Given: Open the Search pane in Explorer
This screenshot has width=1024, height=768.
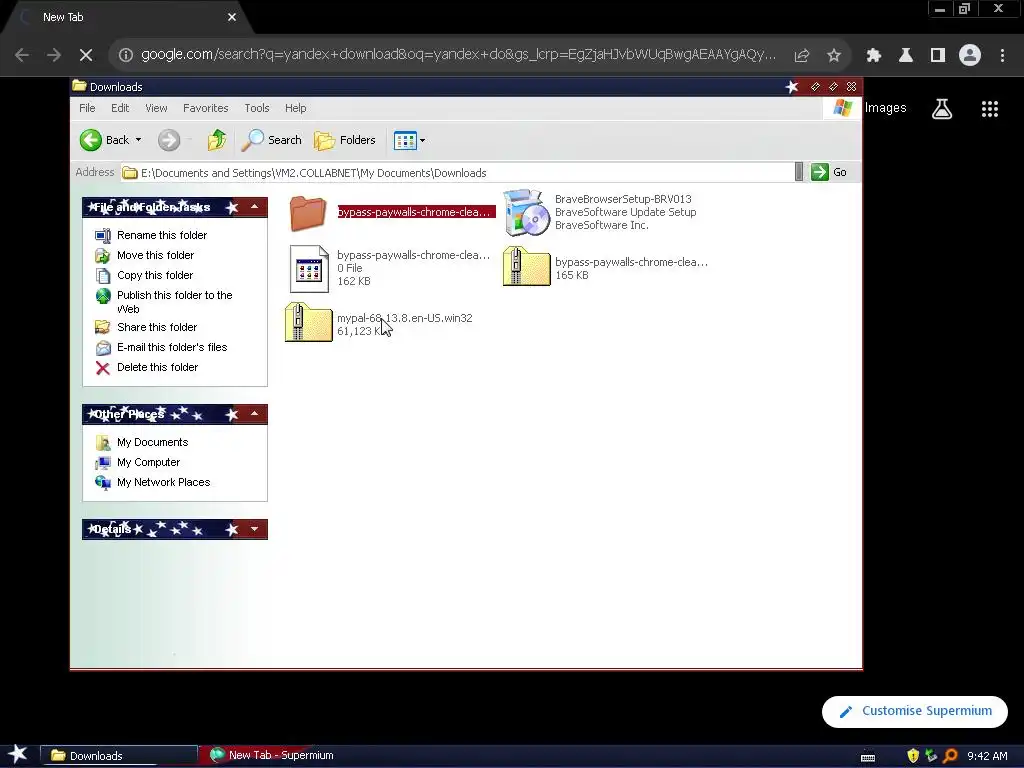Looking at the screenshot, I should click(x=272, y=140).
